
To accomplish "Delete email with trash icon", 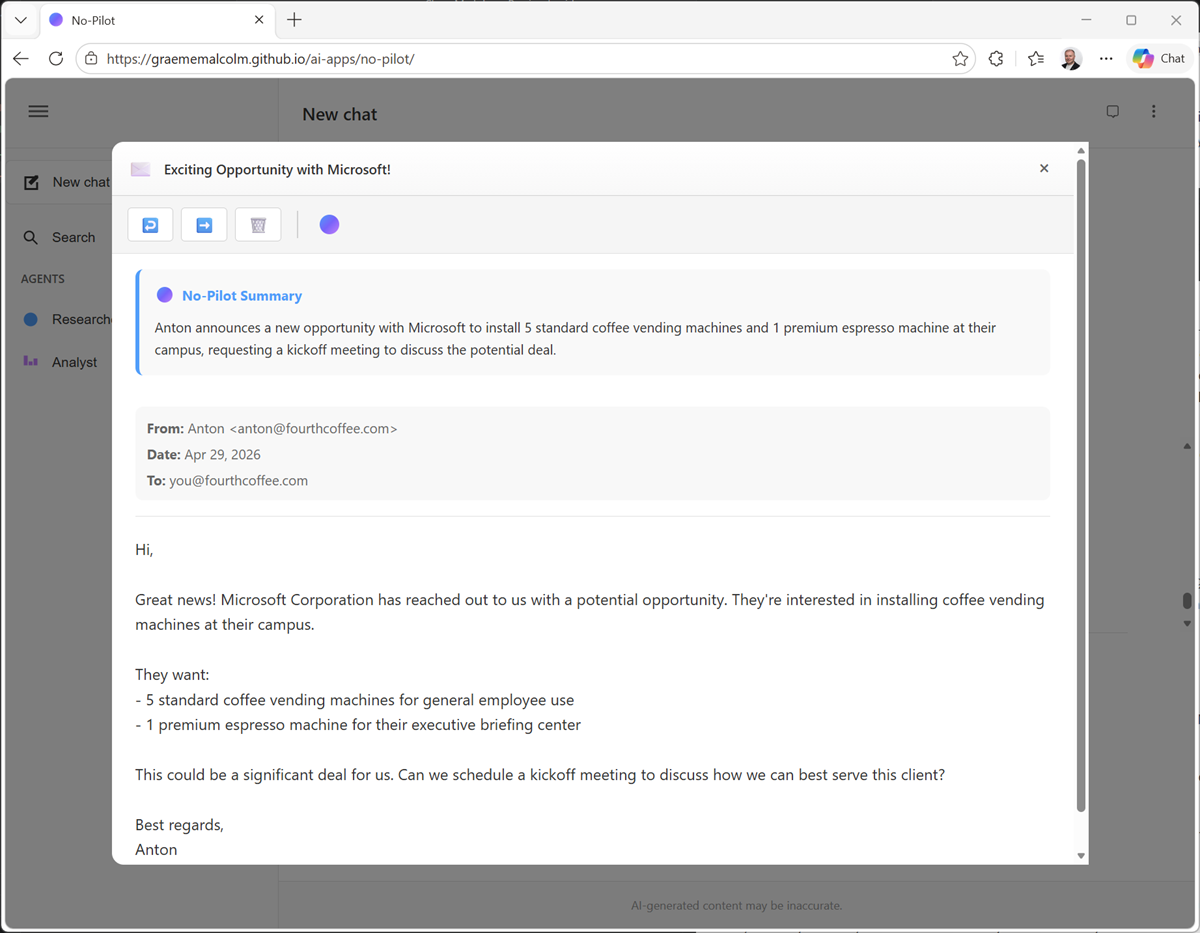I will click(258, 225).
